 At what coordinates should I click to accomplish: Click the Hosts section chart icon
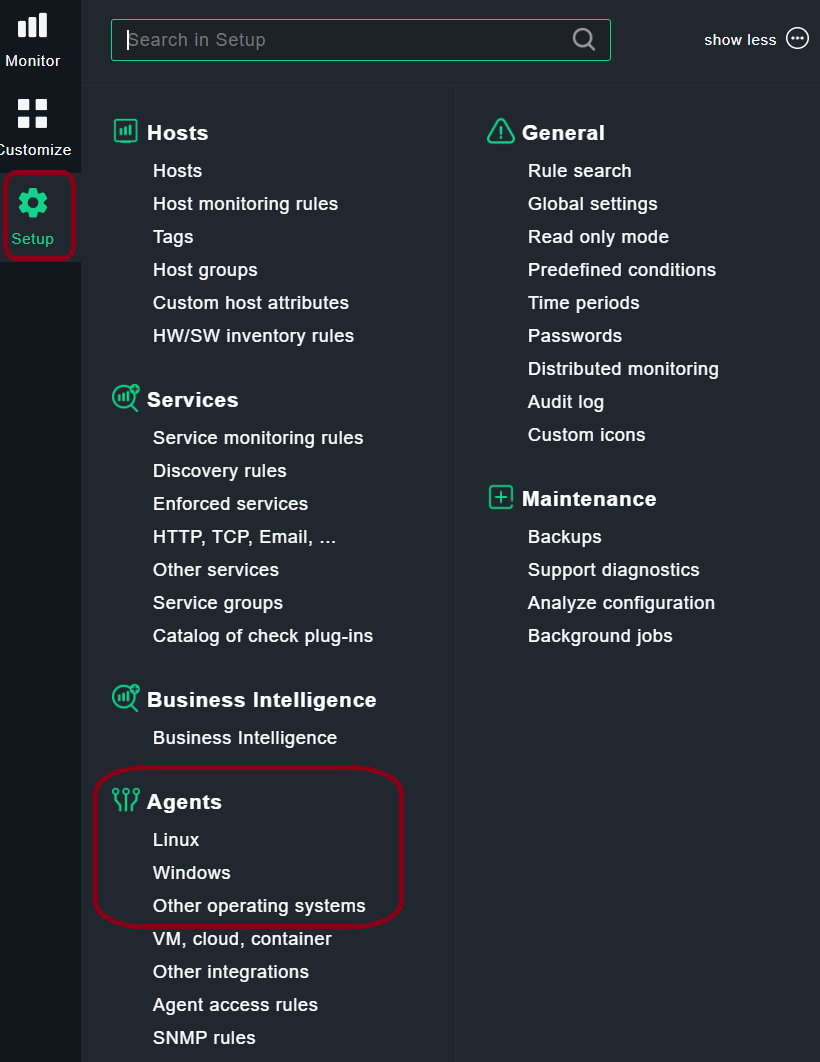tap(125, 131)
